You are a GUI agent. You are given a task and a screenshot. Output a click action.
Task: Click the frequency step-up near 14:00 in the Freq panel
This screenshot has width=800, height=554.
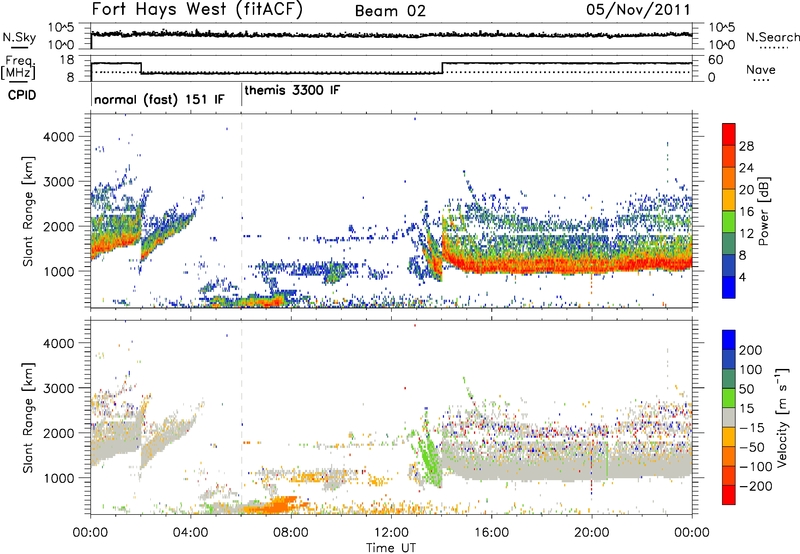442,68
